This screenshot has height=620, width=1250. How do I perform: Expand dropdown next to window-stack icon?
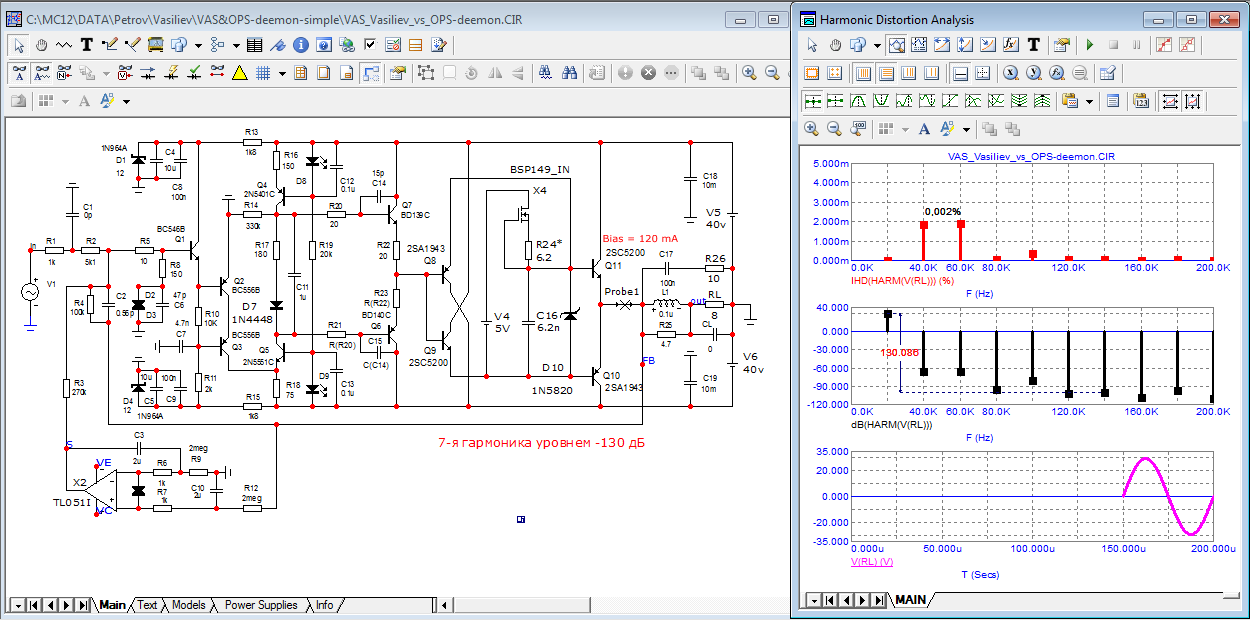click(199, 45)
